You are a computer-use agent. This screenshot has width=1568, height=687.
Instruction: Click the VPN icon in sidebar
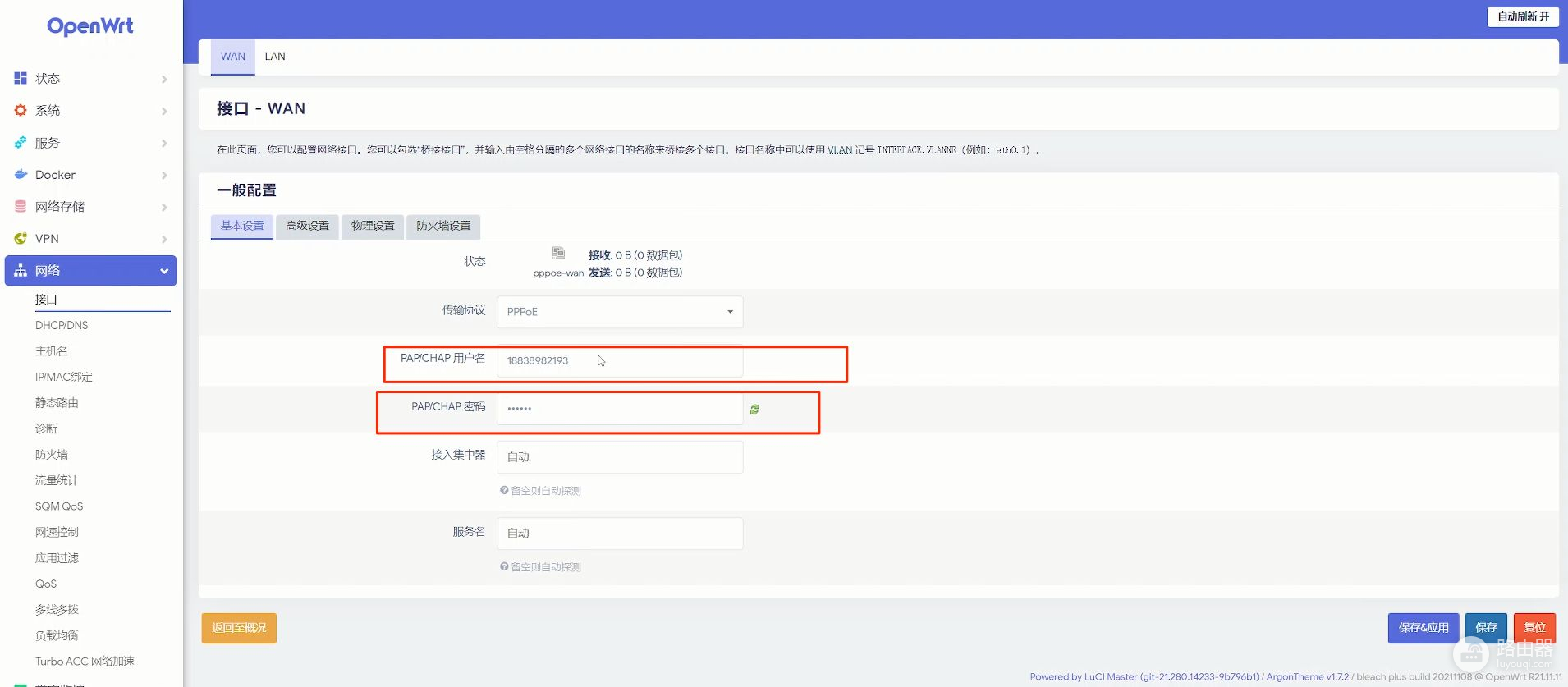tap(21, 238)
